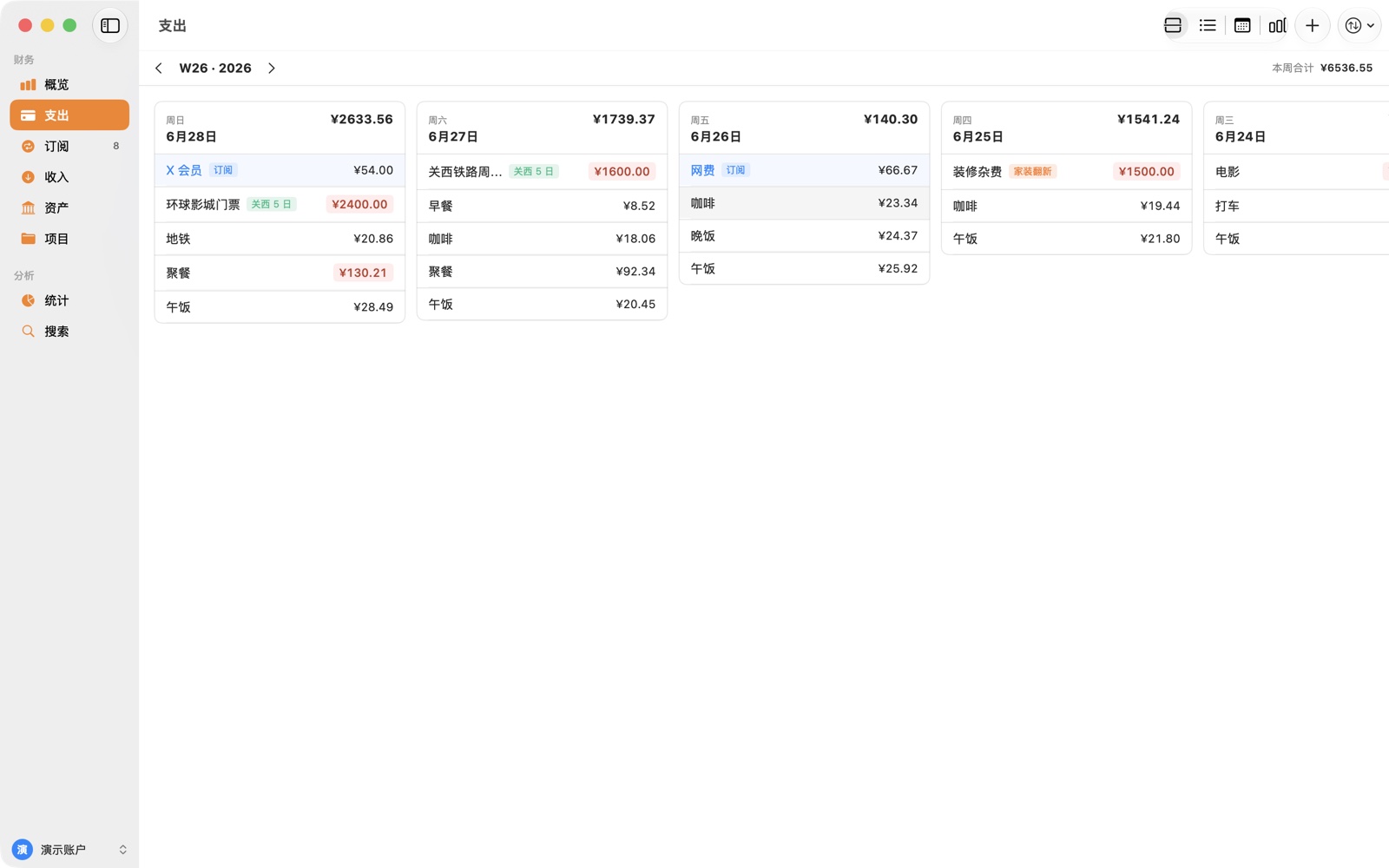Click the 家装翻新 project tag
The image size is (1389, 868).
(x=1032, y=171)
